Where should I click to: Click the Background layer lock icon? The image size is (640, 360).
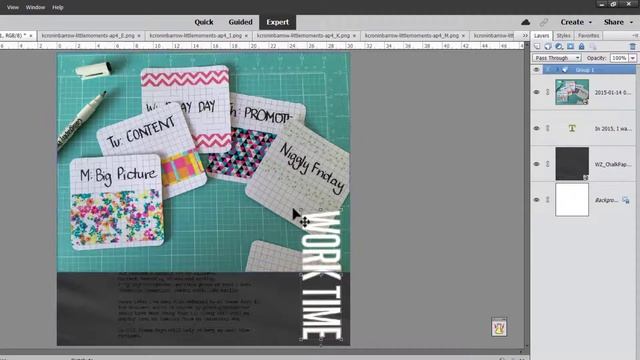coord(626,200)
